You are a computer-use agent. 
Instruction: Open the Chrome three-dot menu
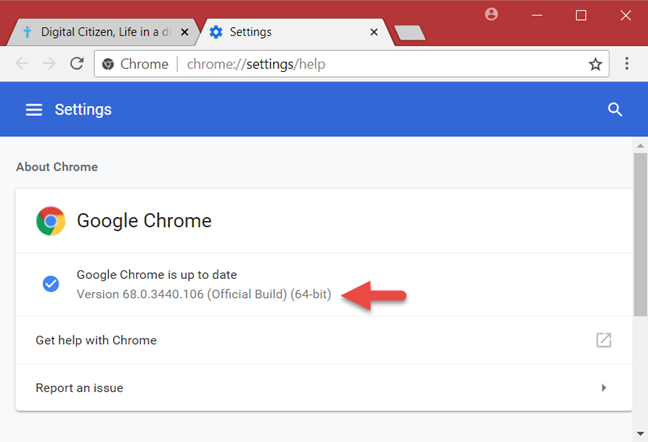pyautogui.click(x=627, y=64)
